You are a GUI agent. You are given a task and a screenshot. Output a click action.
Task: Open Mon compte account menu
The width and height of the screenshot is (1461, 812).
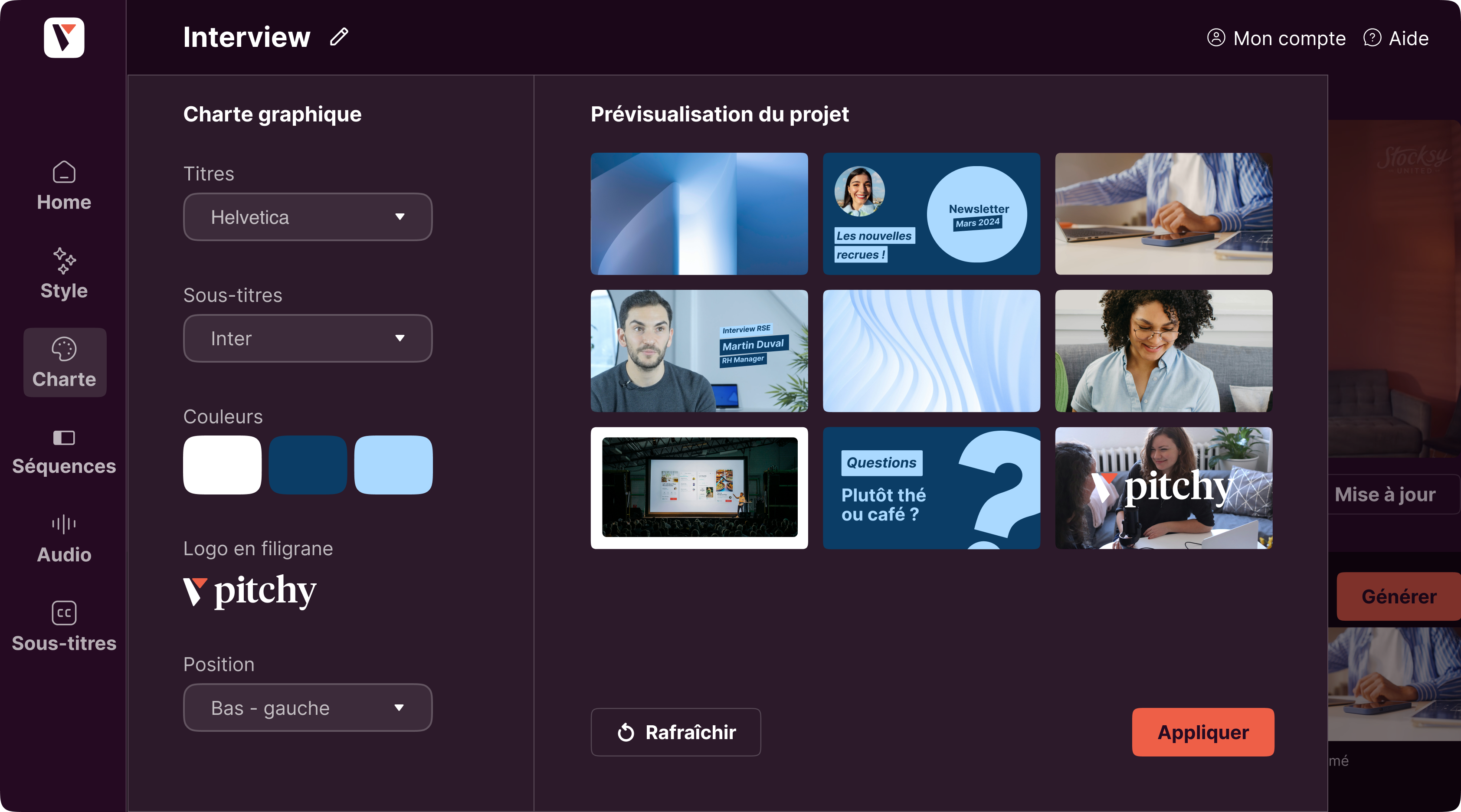[x=1276, y=38]
